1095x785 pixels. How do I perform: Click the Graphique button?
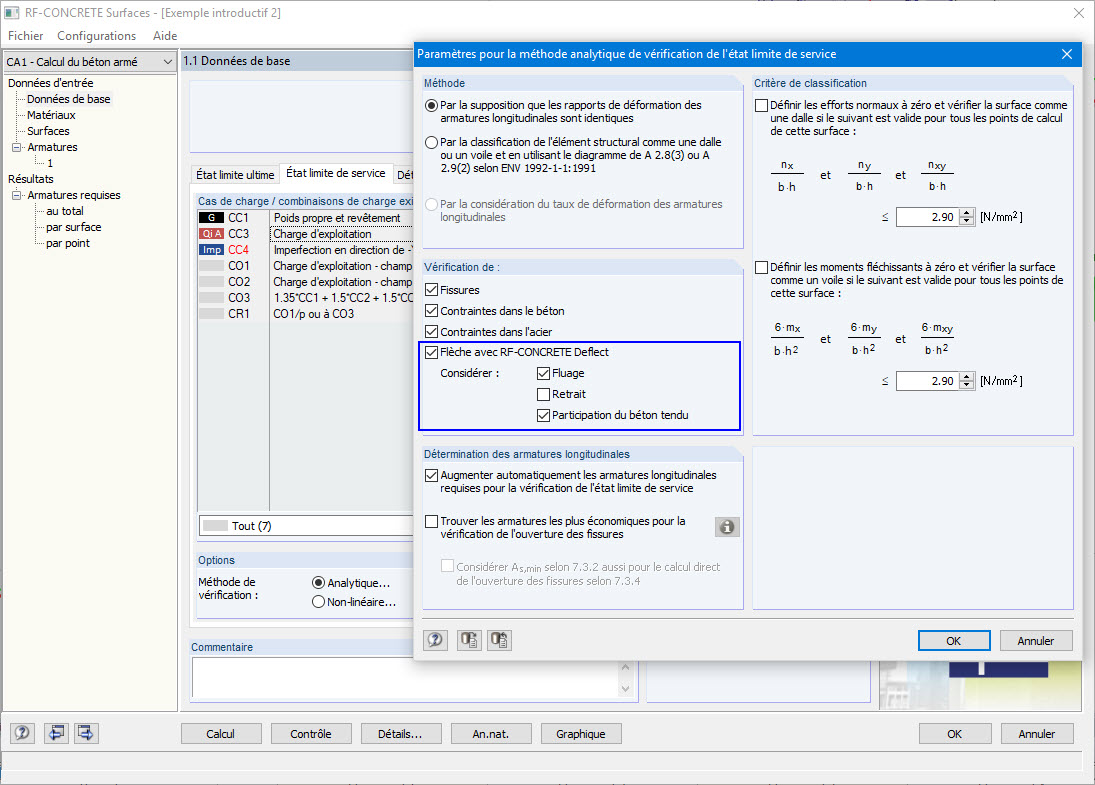[581, 734]
